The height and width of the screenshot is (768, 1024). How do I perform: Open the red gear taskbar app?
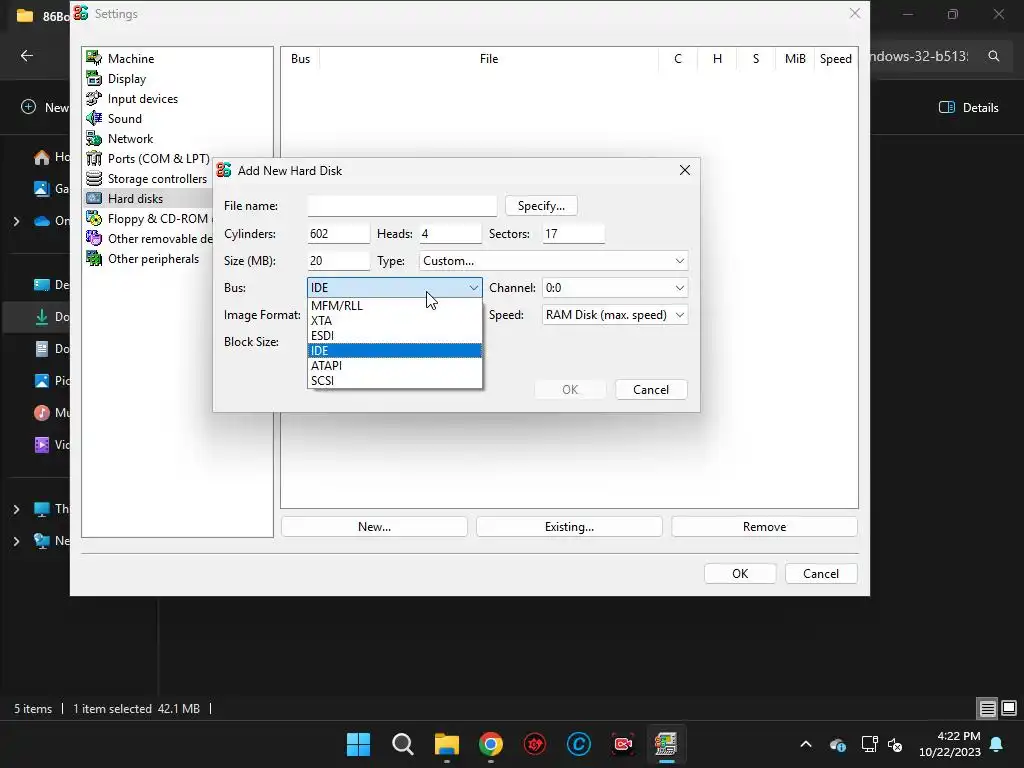pyautogui.click(x=535, y=744)
